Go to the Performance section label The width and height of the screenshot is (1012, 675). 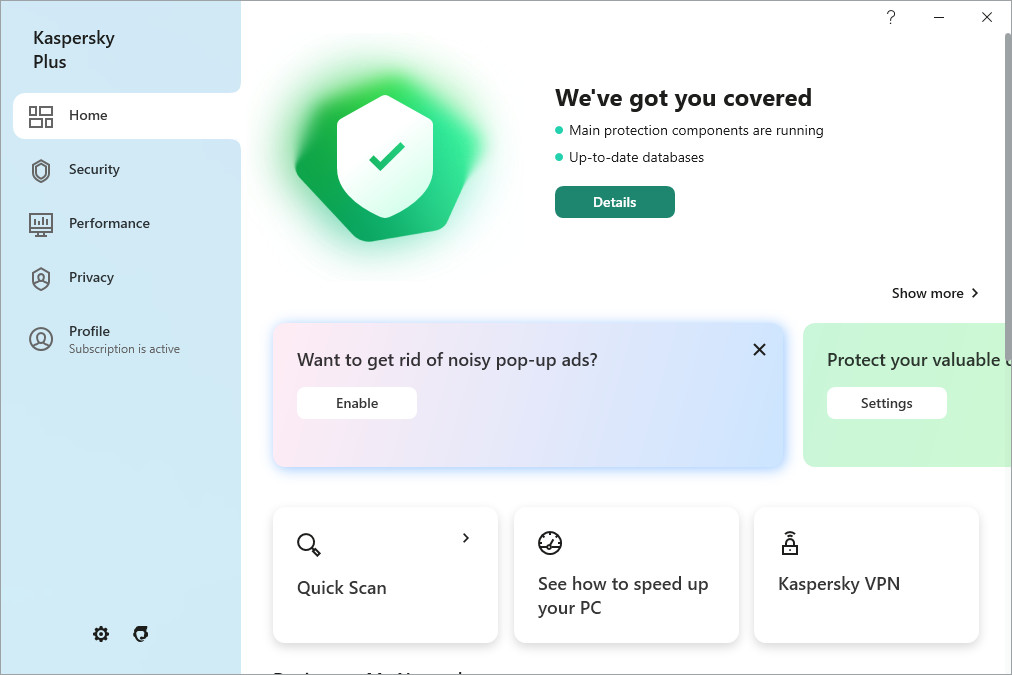(109, 224)
